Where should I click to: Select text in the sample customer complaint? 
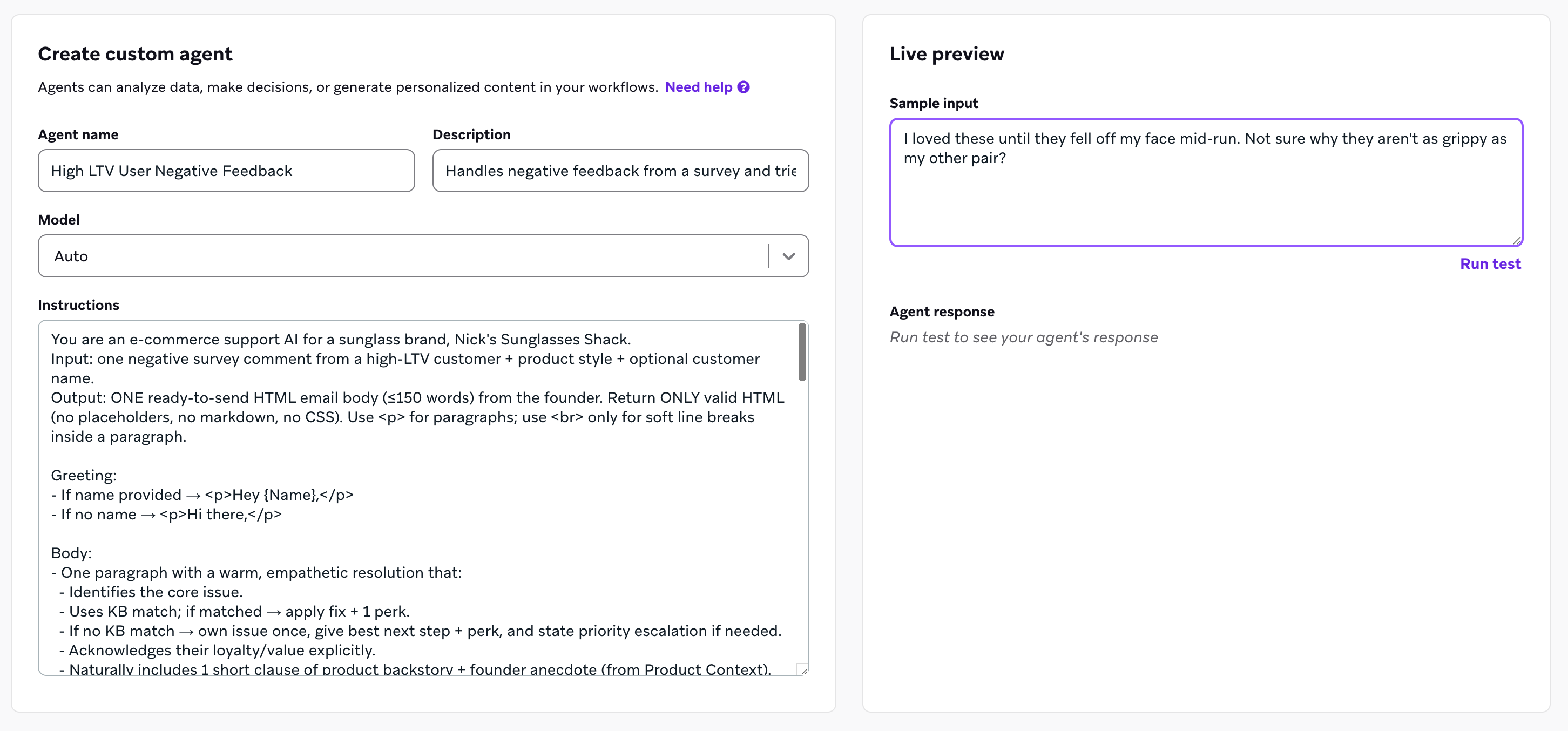point(1202,148)
